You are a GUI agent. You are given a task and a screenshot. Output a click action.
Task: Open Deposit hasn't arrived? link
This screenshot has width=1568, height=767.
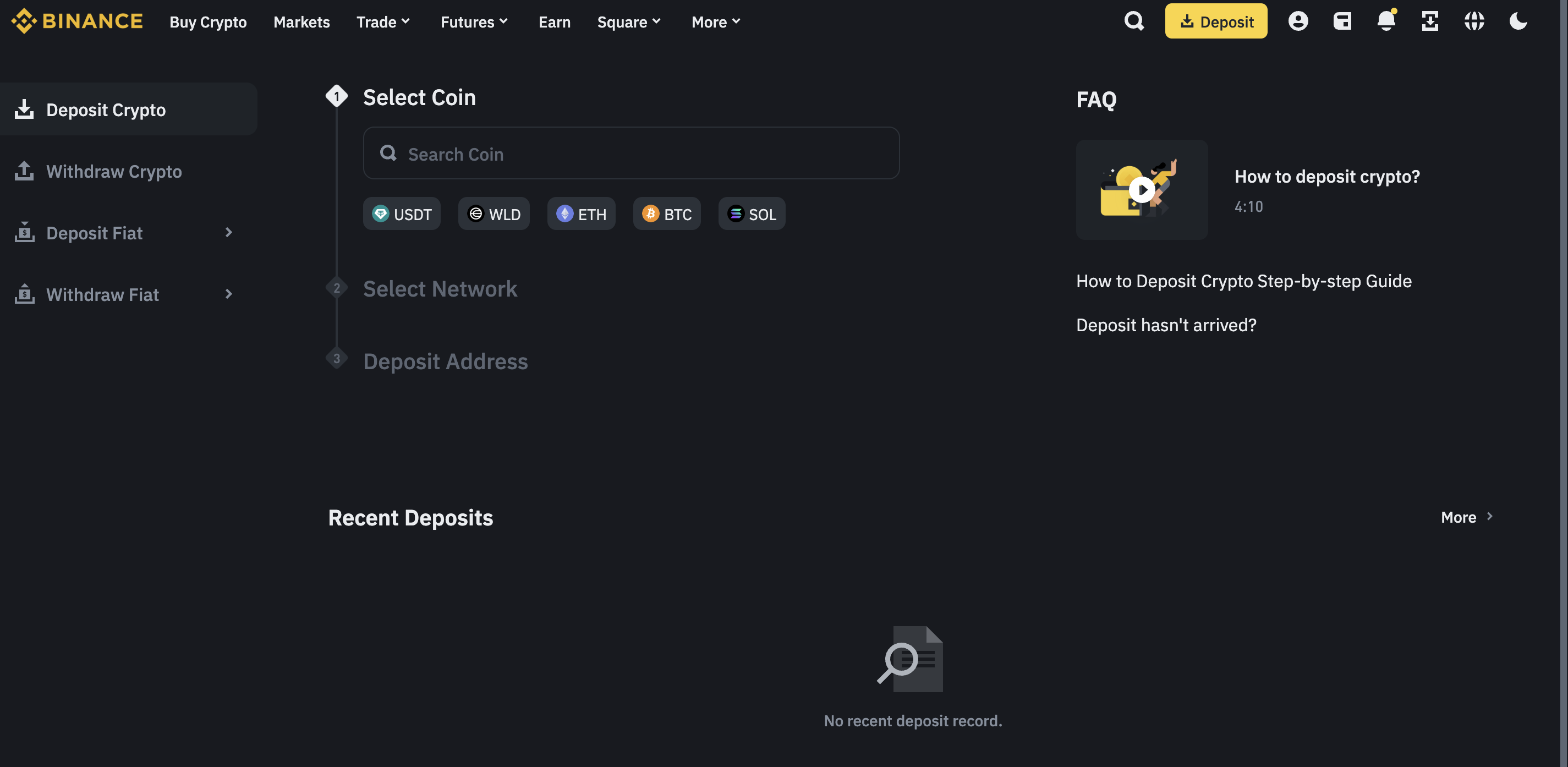point(1166,325)
